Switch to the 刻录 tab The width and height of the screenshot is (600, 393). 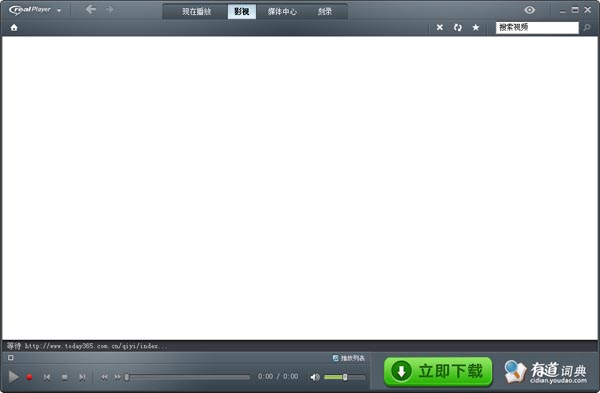pyautogui.click(x=324, y=11)
